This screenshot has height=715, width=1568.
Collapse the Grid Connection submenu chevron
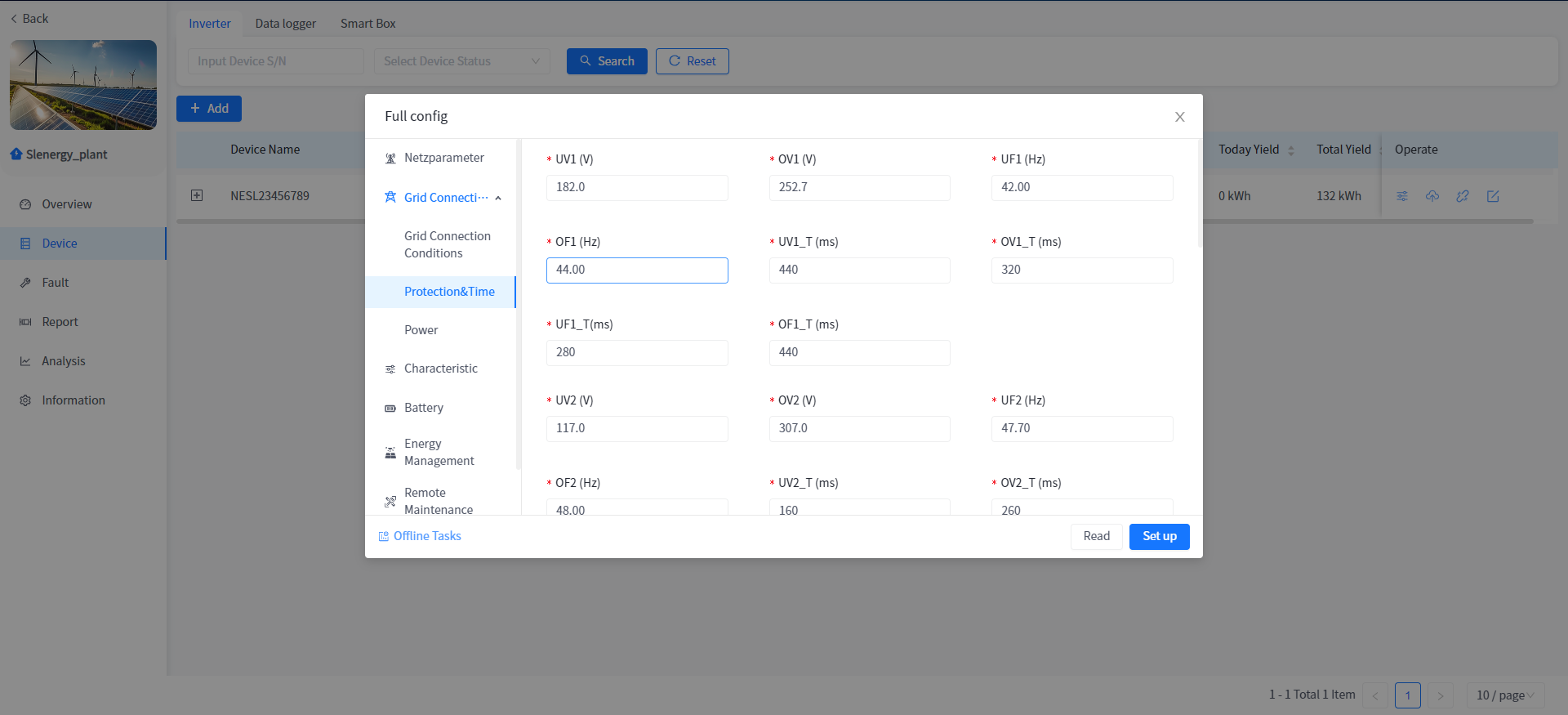tap(498, 198)
